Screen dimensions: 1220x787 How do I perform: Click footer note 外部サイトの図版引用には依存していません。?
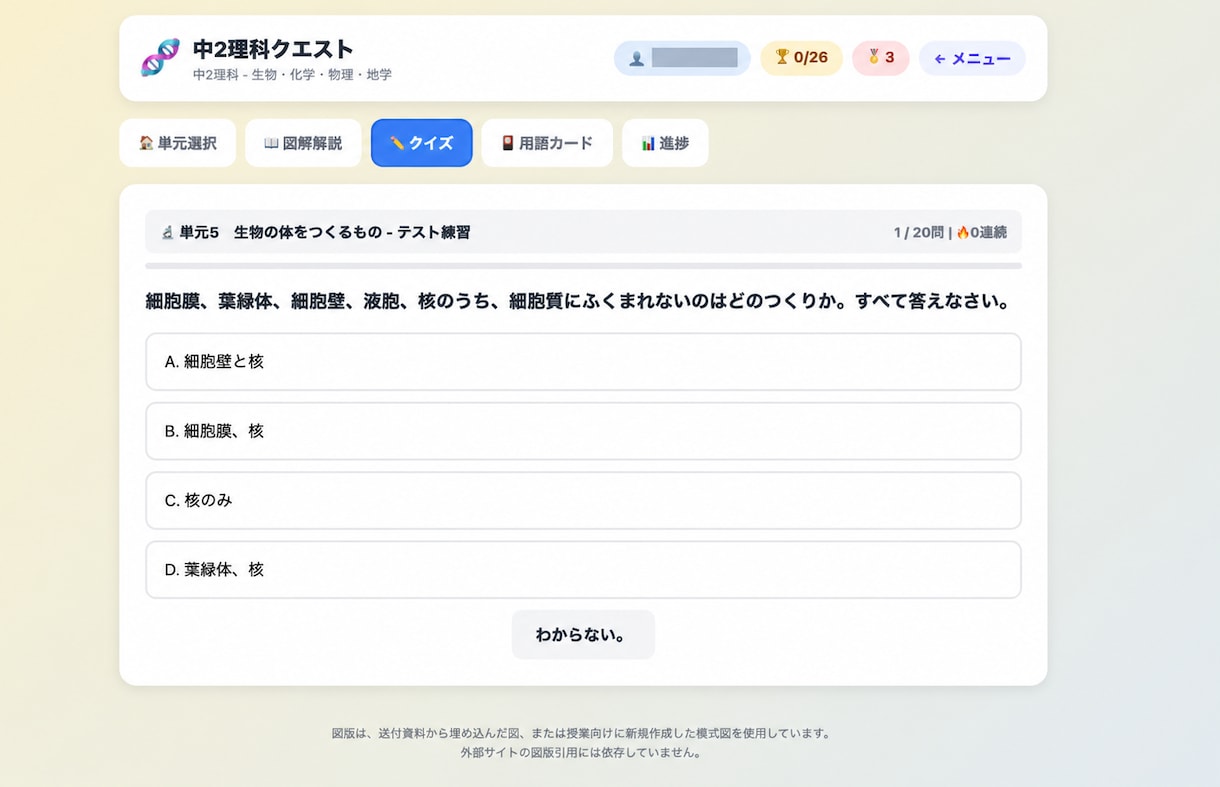point(581,753)
